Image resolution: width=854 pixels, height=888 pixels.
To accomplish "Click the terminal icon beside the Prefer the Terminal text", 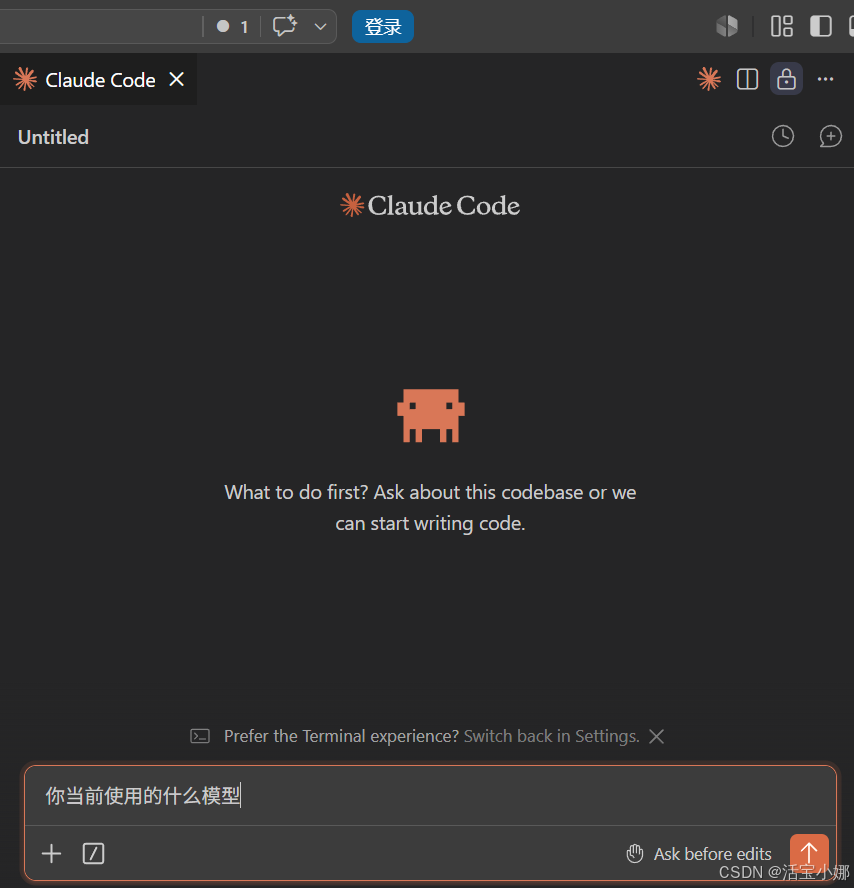I will 200,736.
